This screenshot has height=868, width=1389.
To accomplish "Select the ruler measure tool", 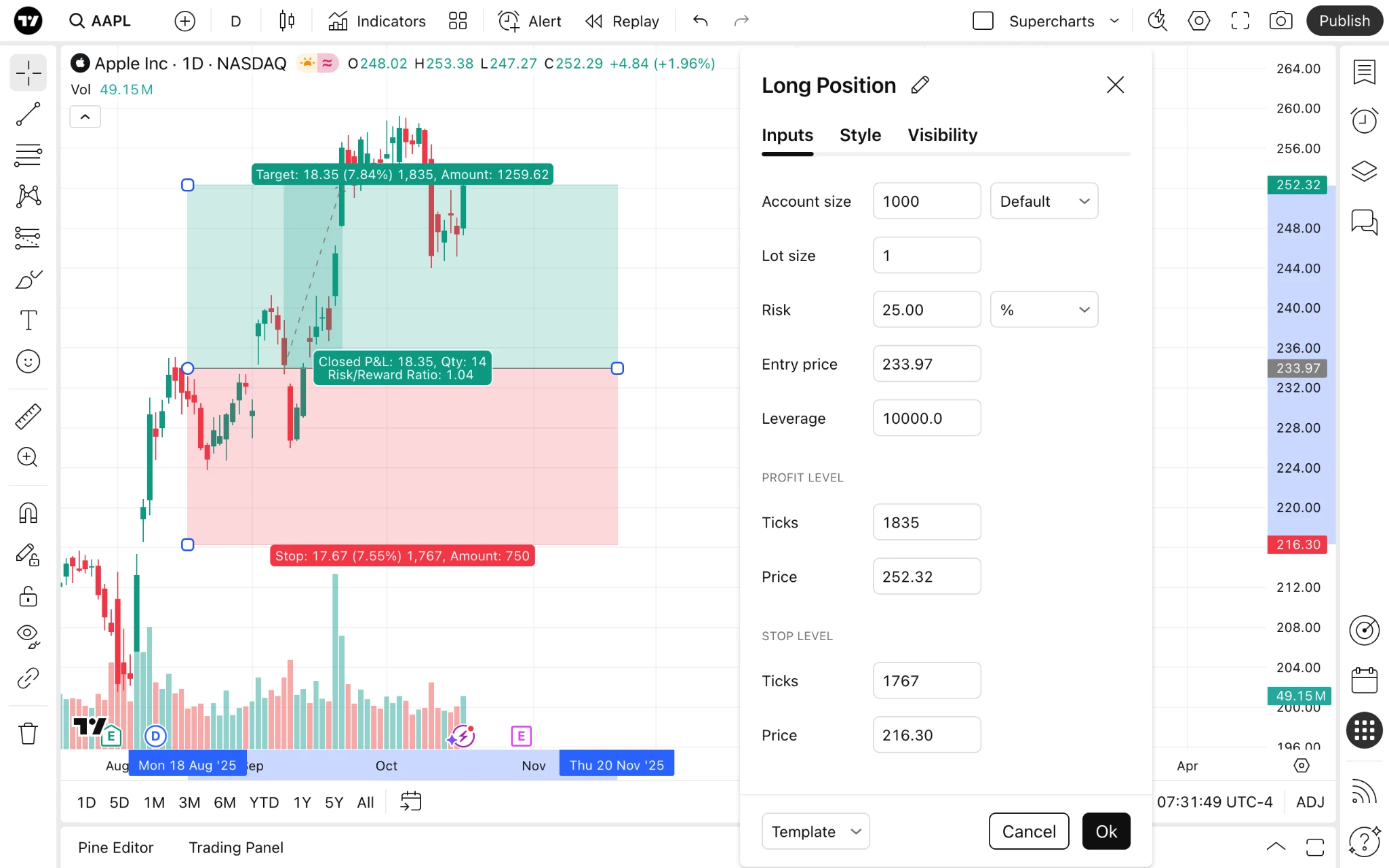I will tap(28, 416).
